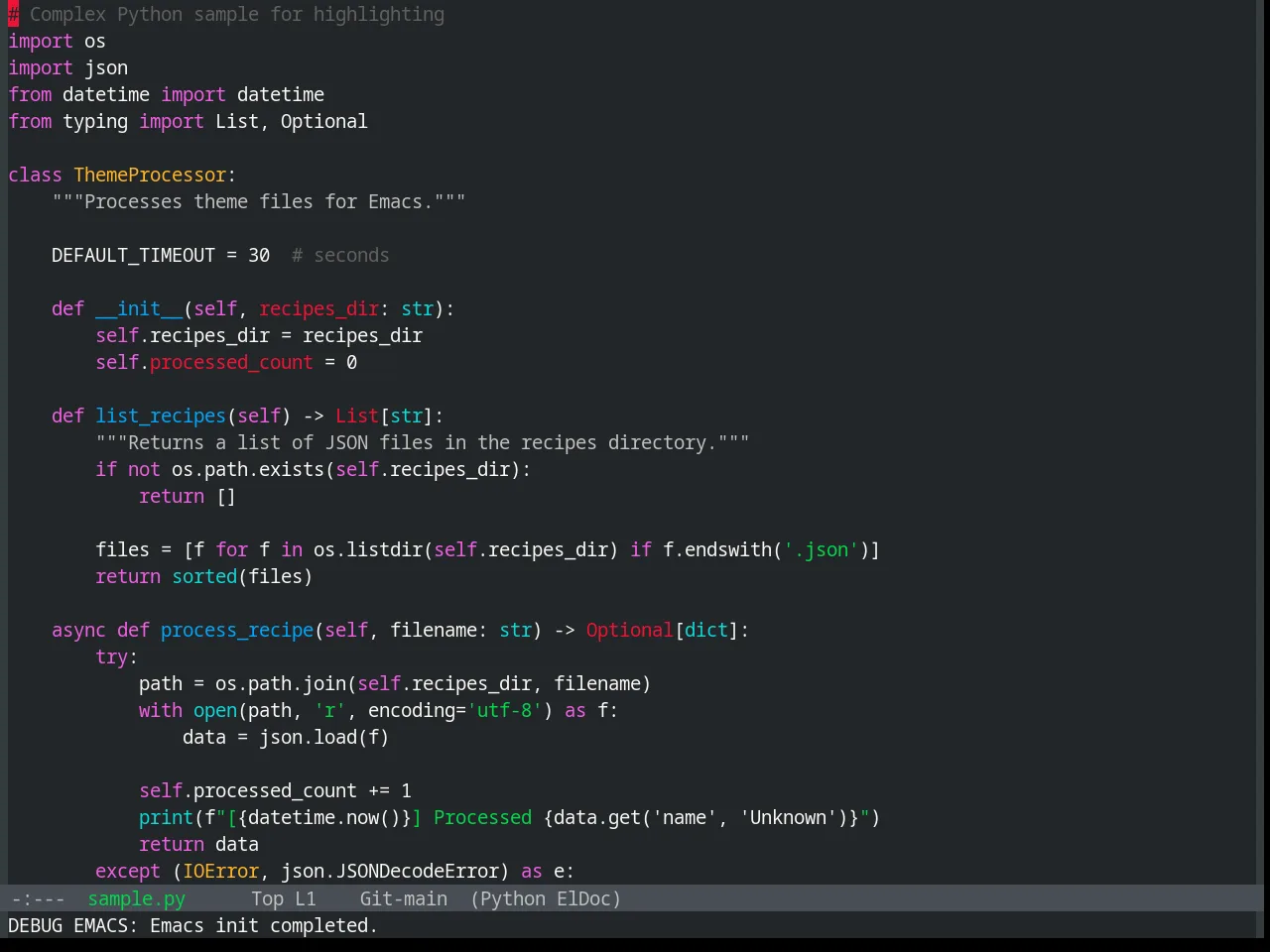Click 'self.processed_count += 1' line
Image resolution: width=1270 pixels, height=952 pixels.
click(x=275, y=790)
